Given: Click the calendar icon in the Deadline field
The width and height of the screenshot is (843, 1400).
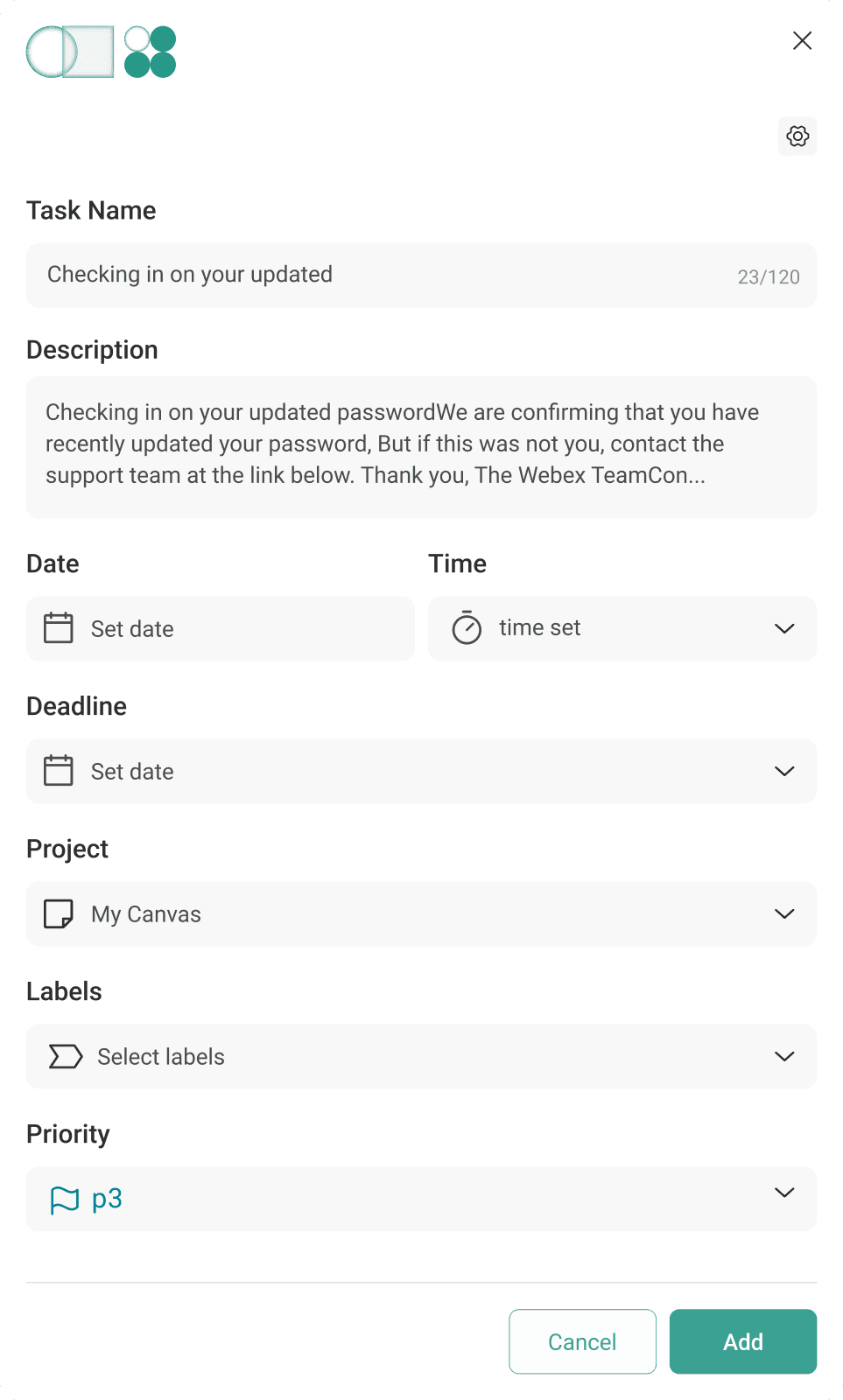Looking at the screenshot, I should pos(59,771).
